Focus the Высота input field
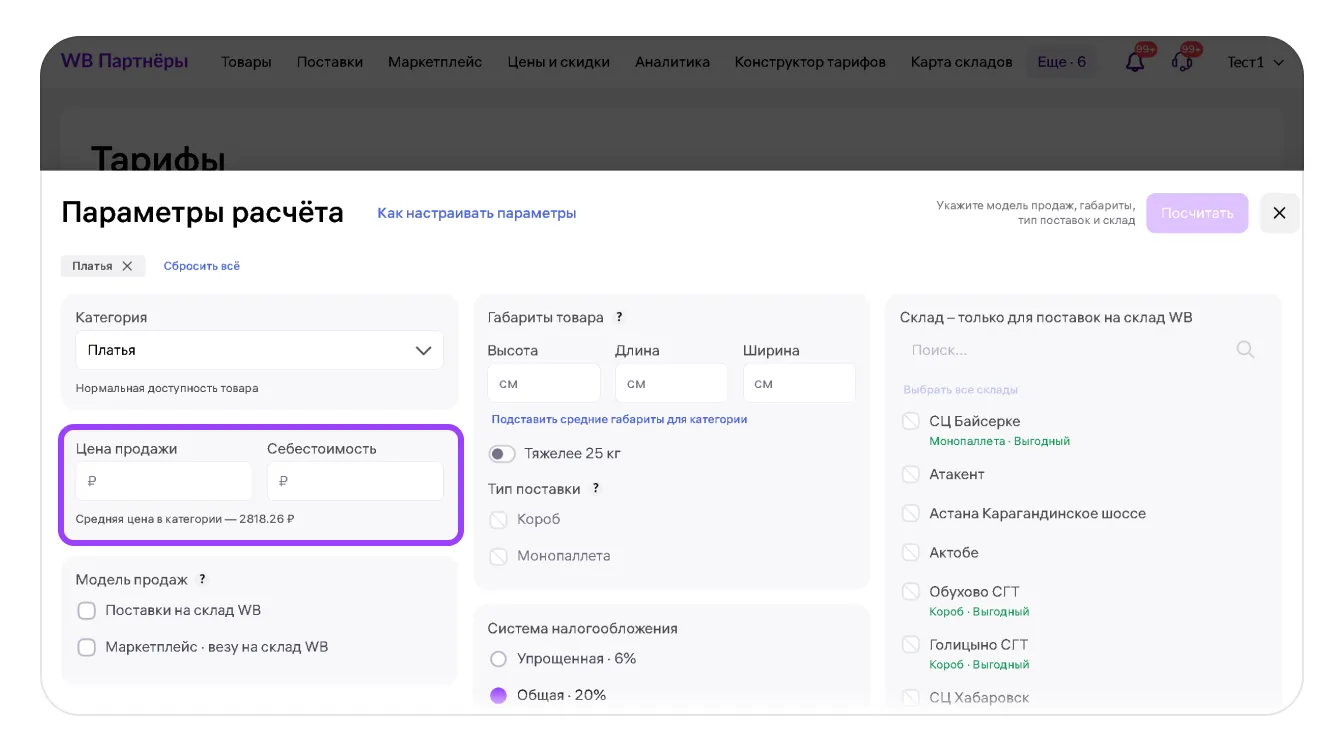Image resolution: width=1344 pixels, height=750 pixels. (544, 383)
